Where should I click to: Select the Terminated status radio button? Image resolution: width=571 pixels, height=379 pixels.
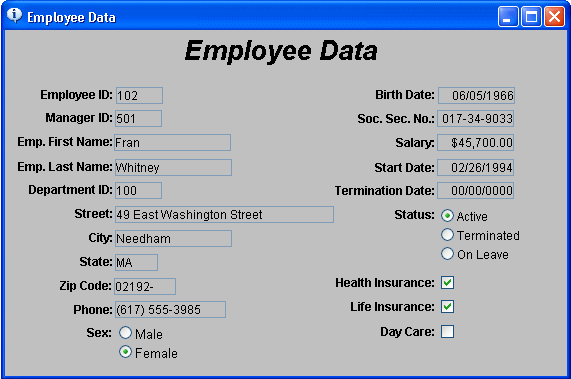point(447,235)
